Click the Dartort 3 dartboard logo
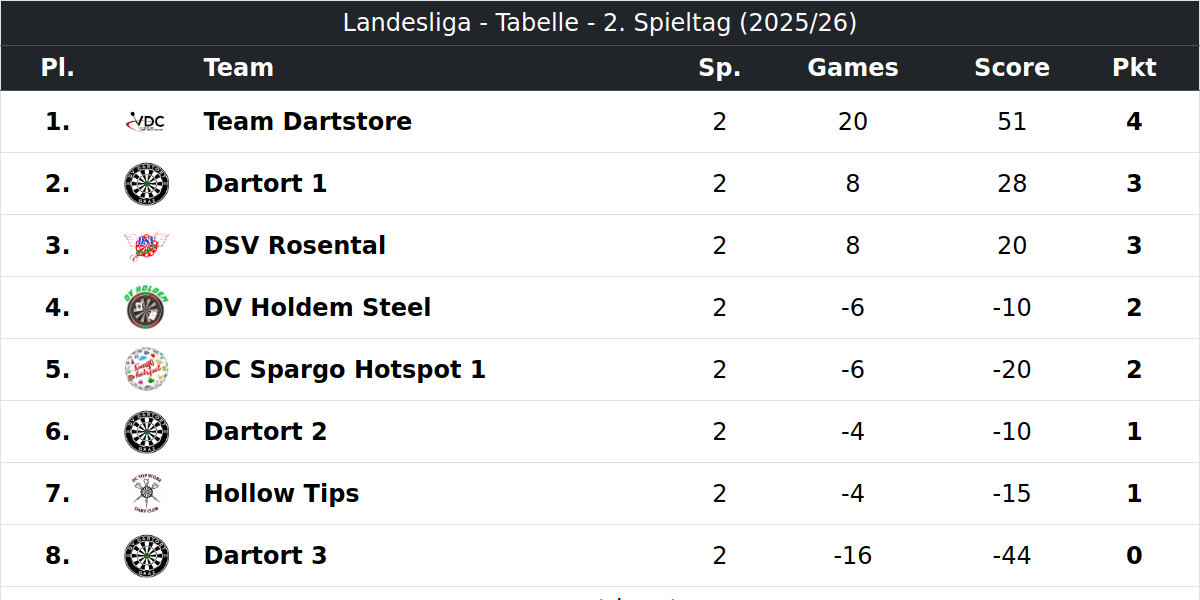This screenshot has height=600, width=1200. tap(146, 556)
